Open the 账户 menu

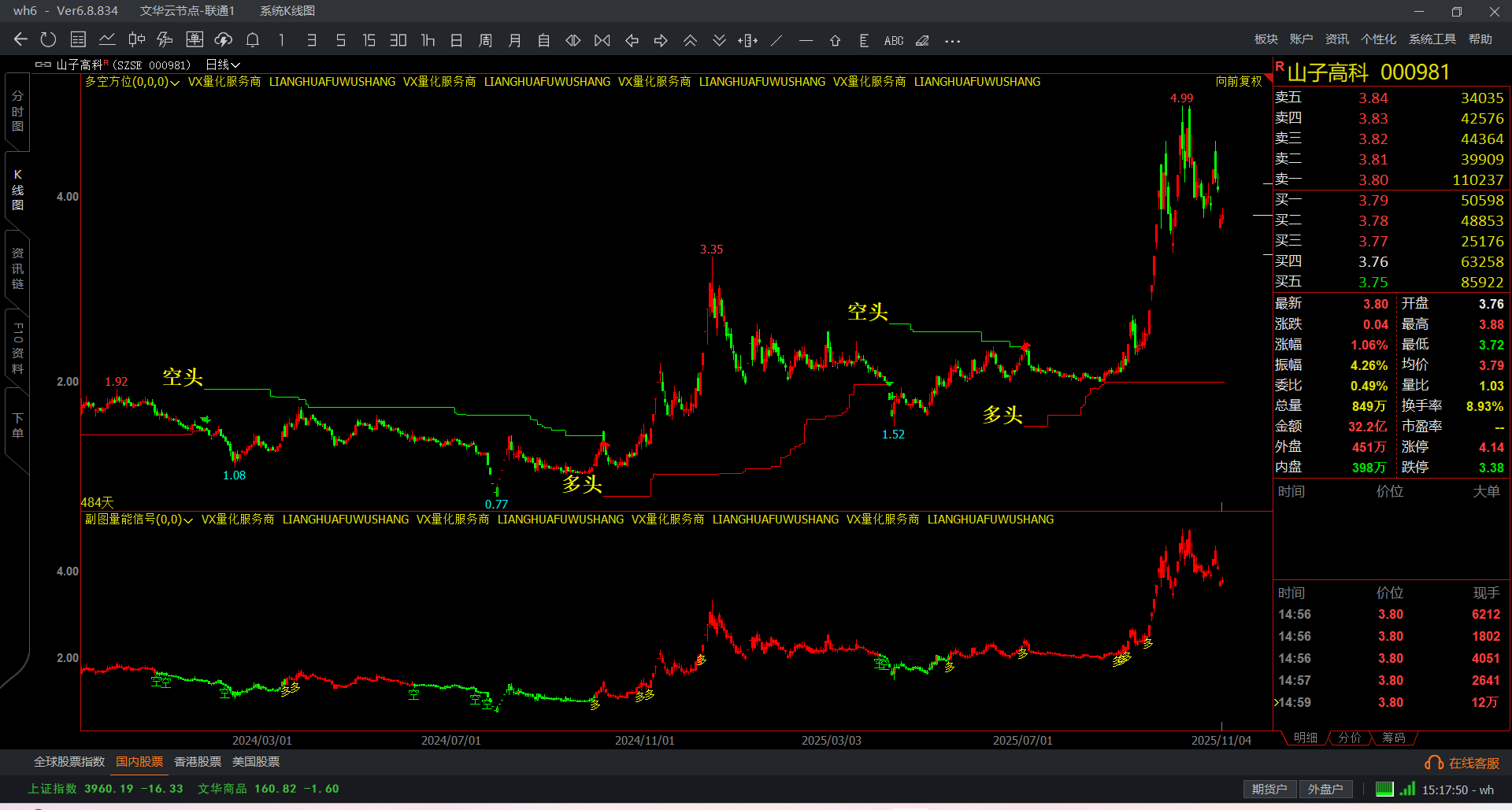click(1301, 39)
